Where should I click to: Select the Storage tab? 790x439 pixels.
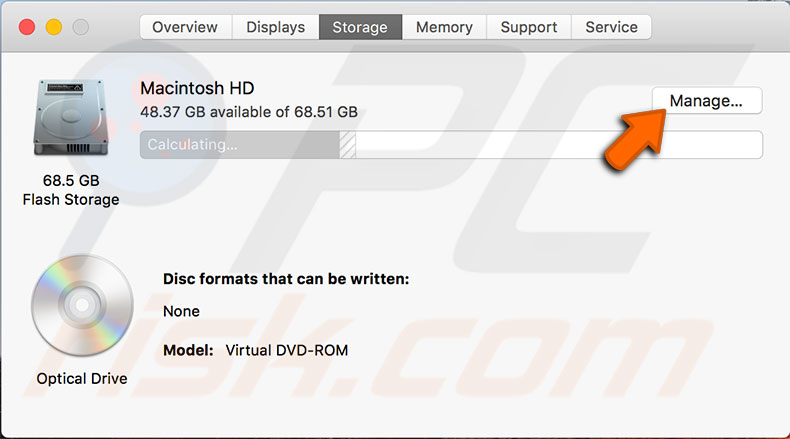[x=359, y=27]
